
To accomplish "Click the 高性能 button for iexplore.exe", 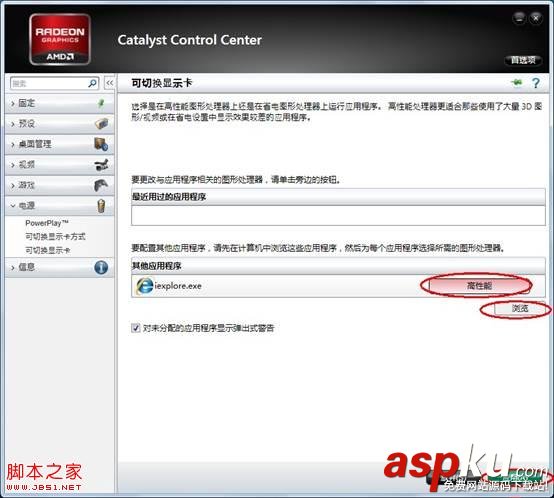I will (479, 285).
